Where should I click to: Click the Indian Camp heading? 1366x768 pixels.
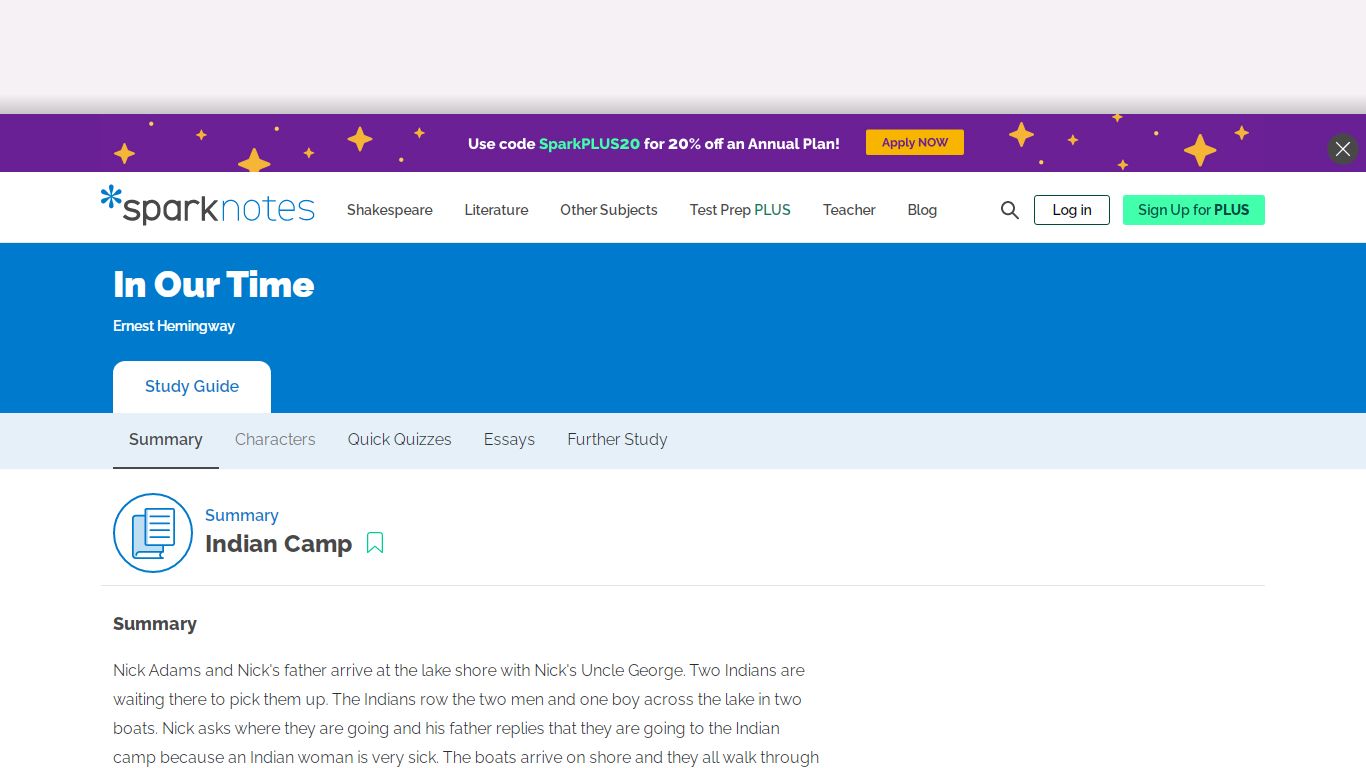279,544
